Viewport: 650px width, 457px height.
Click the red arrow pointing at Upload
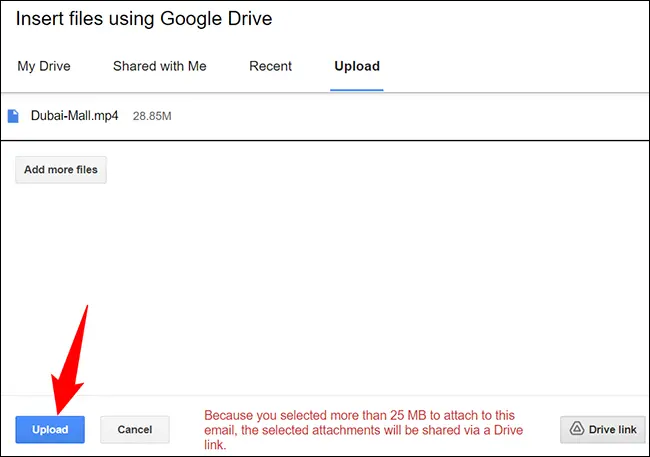[x=69, y=360]
